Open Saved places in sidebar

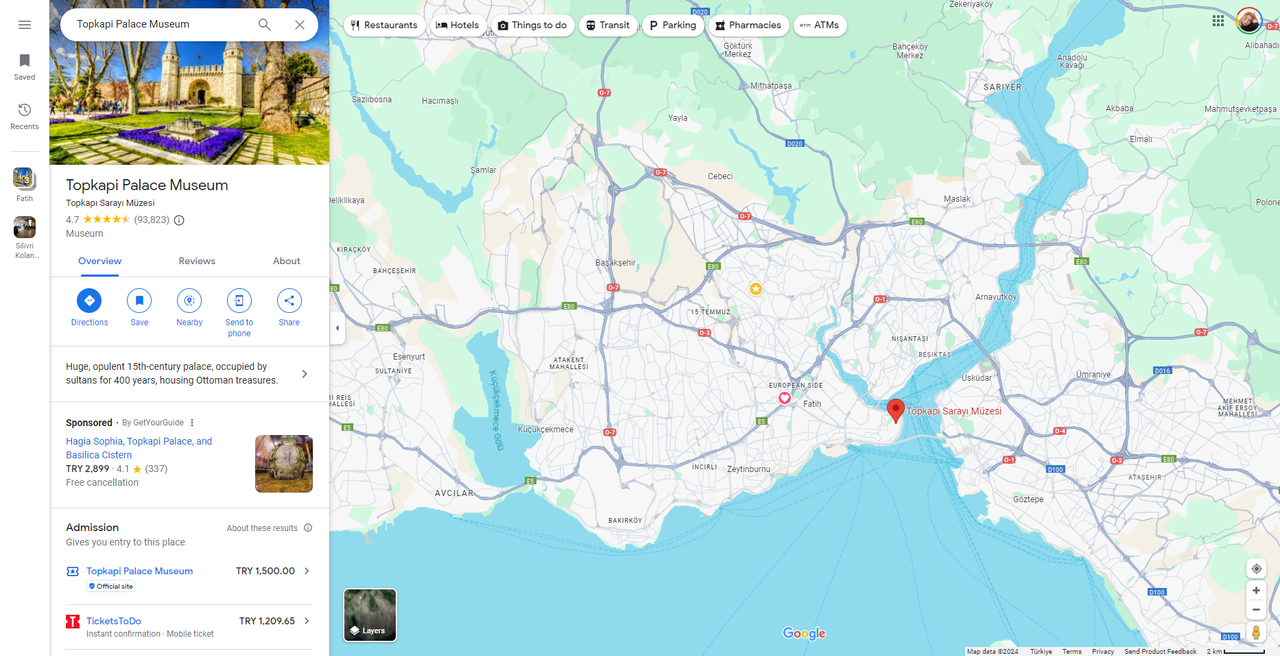pyautogui.click(x=24, y=67)
